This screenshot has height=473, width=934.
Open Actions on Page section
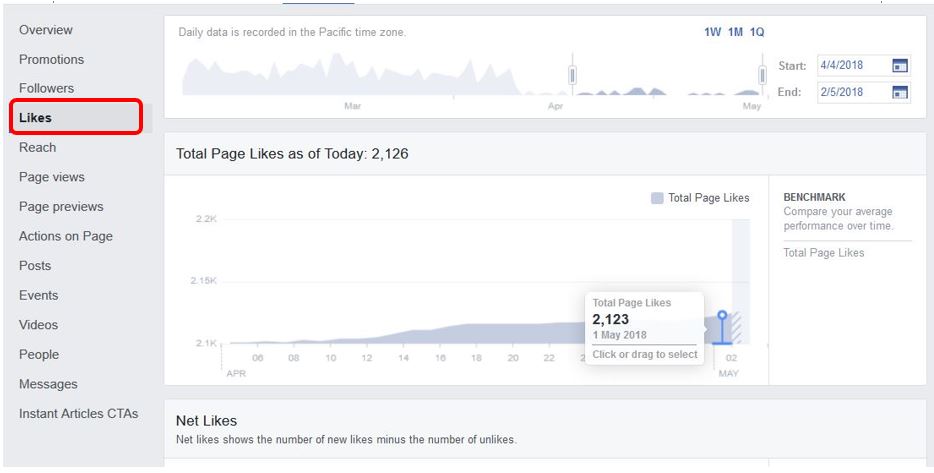[x=66, y=236]
